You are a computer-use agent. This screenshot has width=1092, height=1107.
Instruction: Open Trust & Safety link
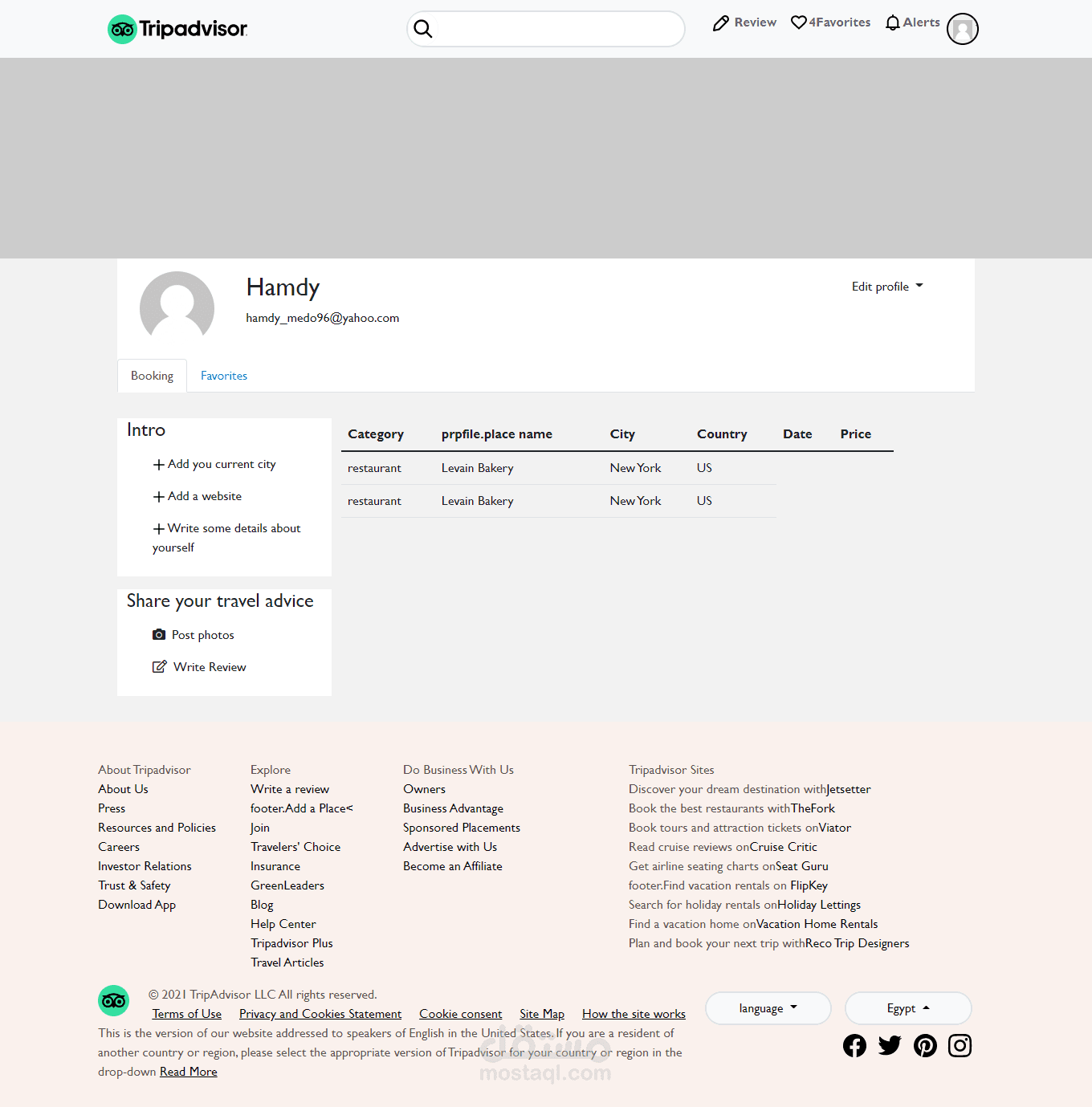(x=134, y=885)
